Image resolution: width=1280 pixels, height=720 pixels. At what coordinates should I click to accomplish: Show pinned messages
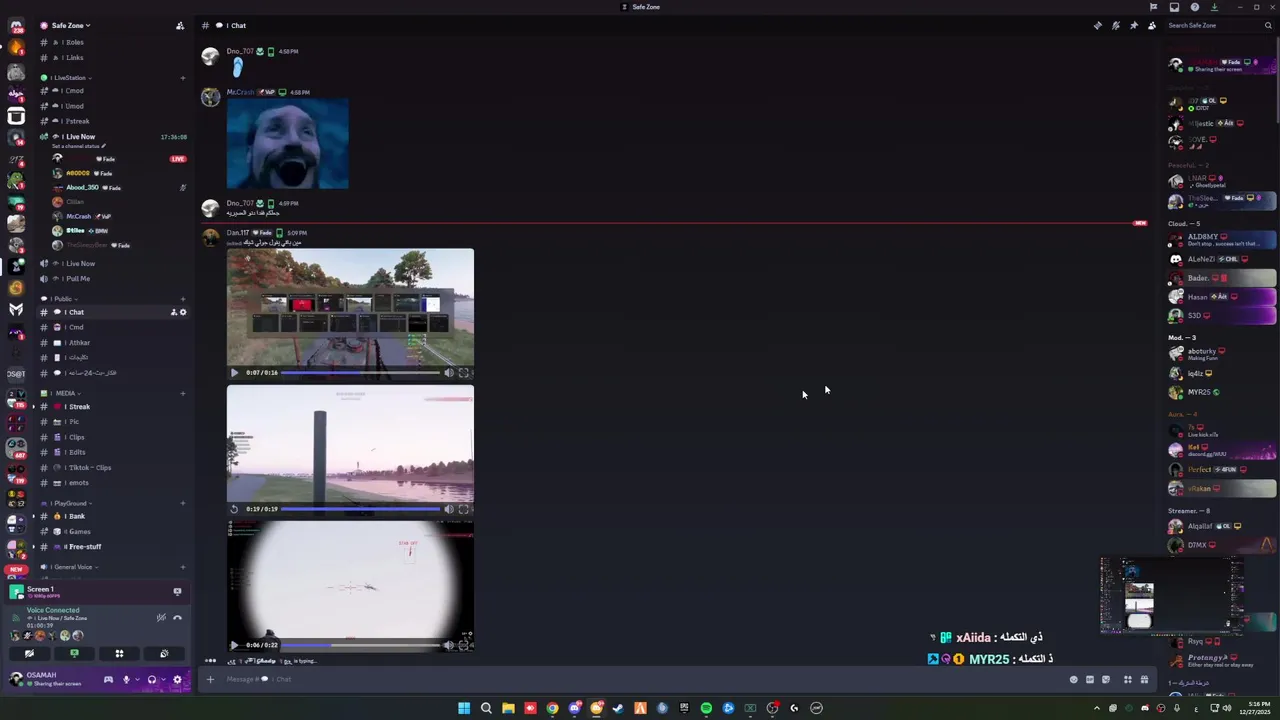coord(1133,26)
